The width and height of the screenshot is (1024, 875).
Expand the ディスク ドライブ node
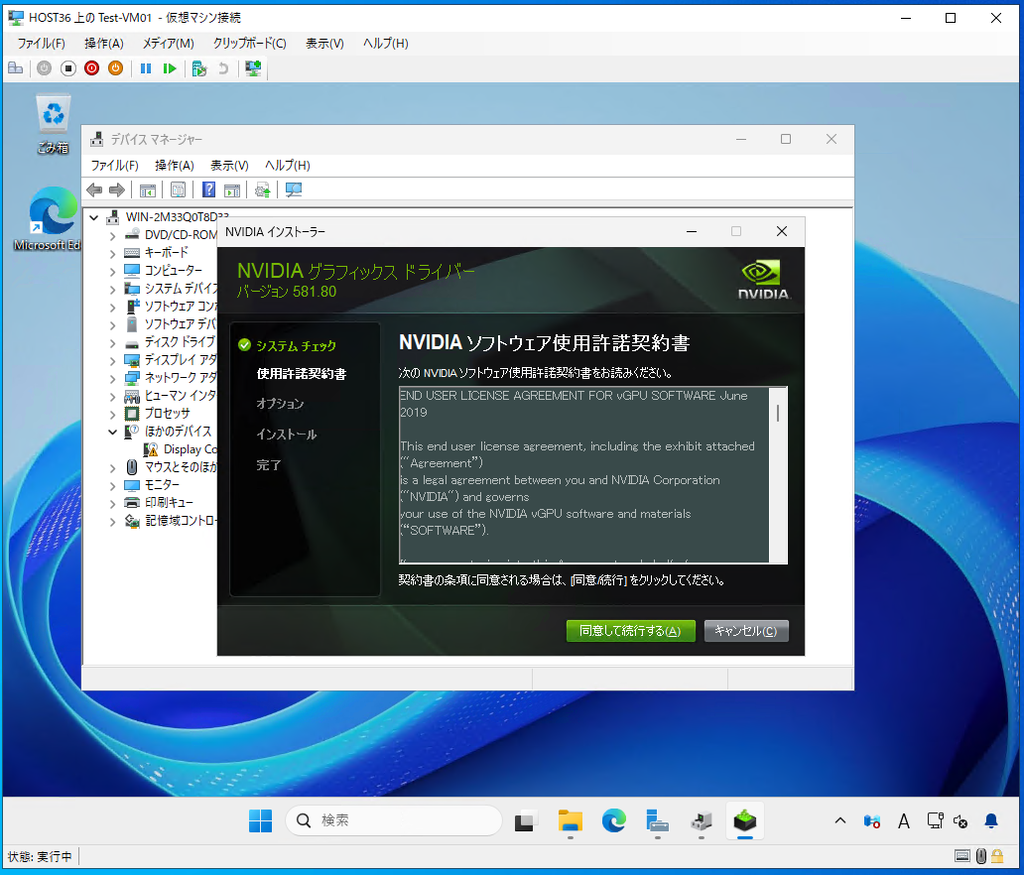pyautogui.click(x=112, y=342)
